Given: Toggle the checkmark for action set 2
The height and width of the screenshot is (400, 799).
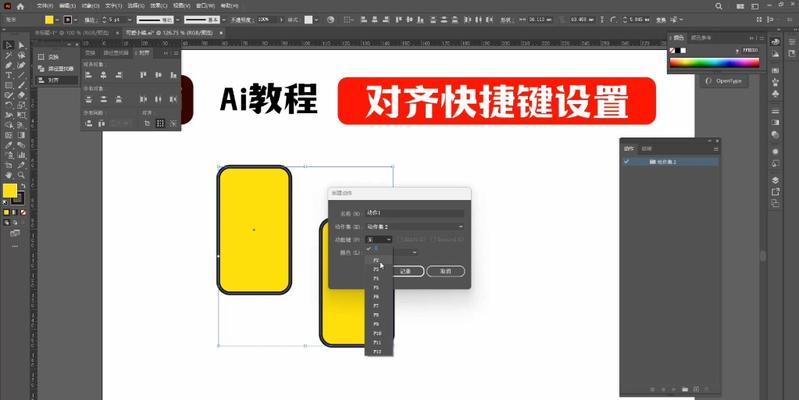Looking at the screenshot, I should pos(626,162).
